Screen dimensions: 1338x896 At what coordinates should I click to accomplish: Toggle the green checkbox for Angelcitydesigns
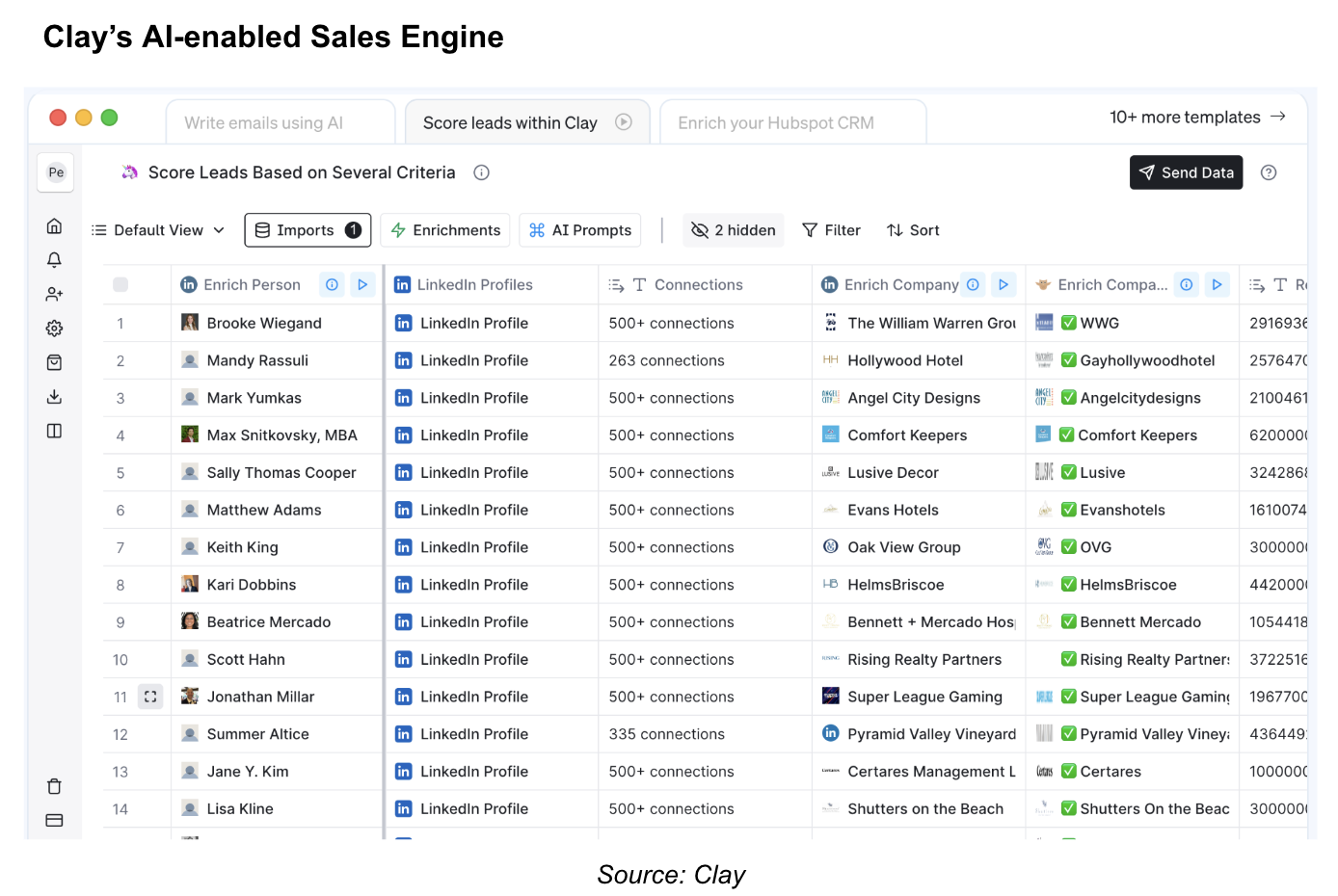tap(1069, 398)
